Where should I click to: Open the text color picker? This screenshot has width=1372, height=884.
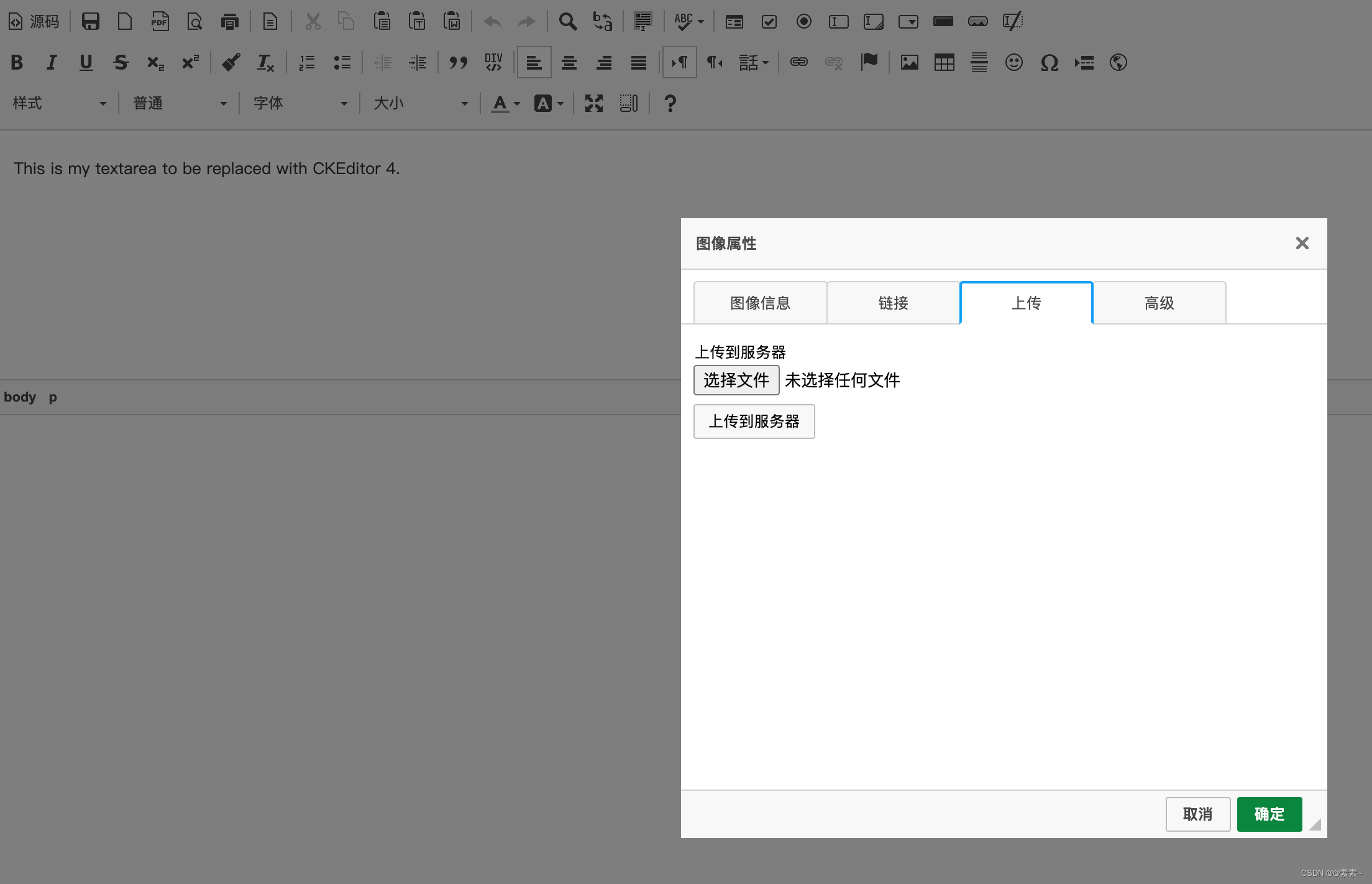click(506, 103)
